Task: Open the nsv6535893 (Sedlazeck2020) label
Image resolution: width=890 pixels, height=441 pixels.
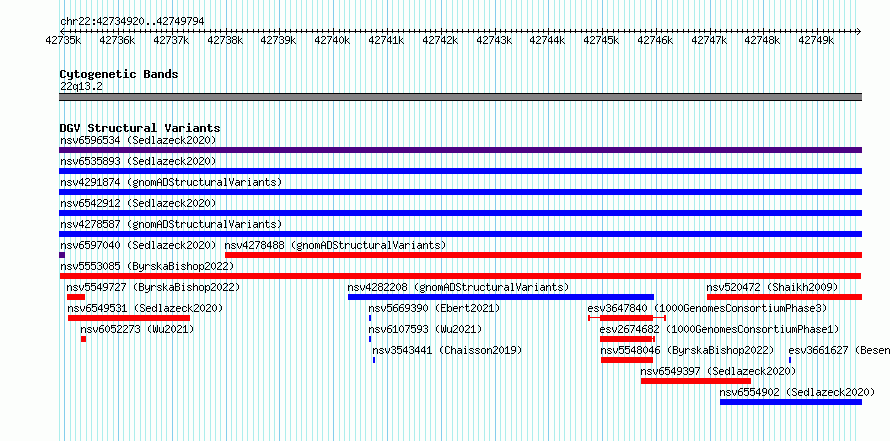Action: point(138,161)
